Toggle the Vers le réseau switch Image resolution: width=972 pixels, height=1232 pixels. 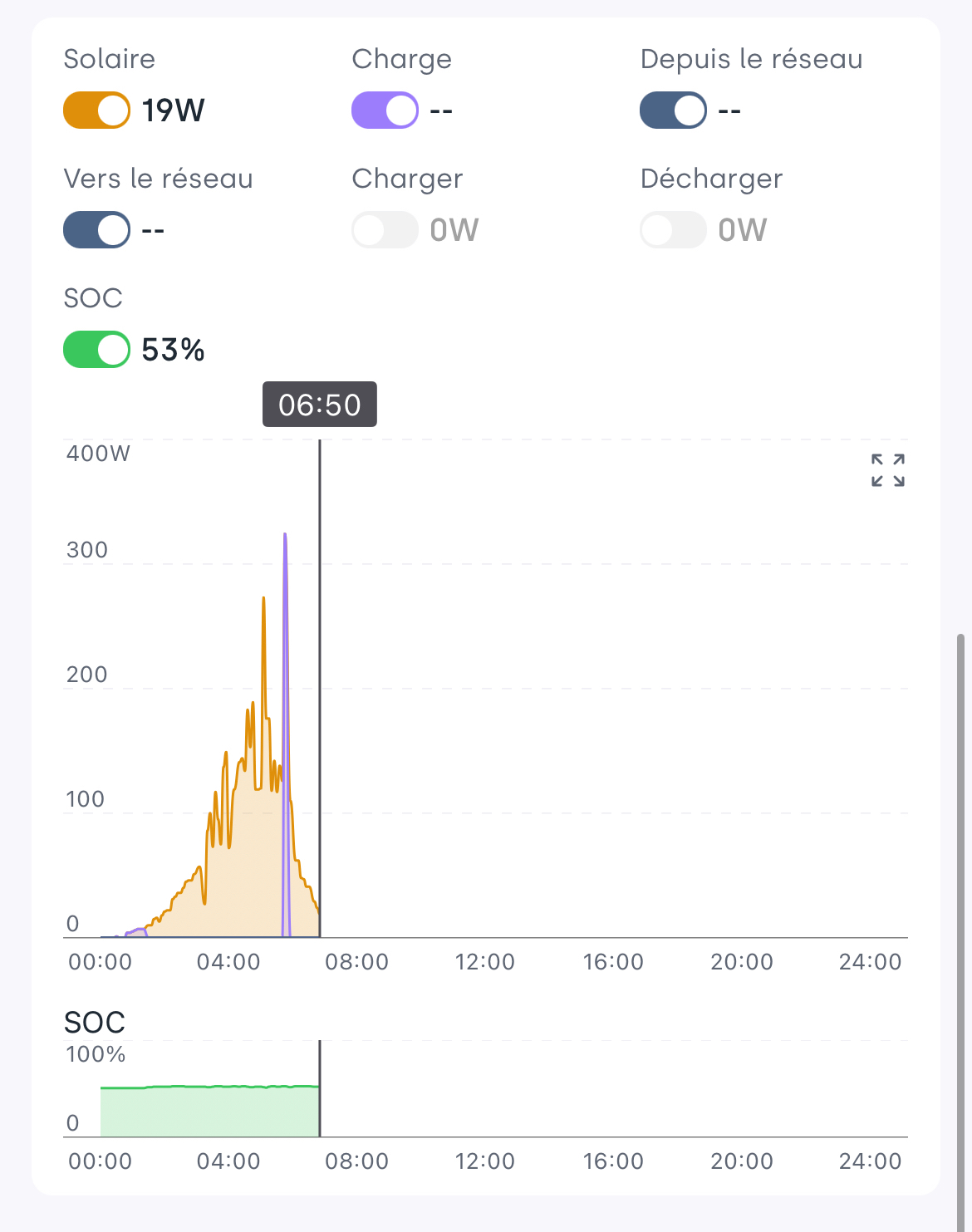click(x=97, y=230)
